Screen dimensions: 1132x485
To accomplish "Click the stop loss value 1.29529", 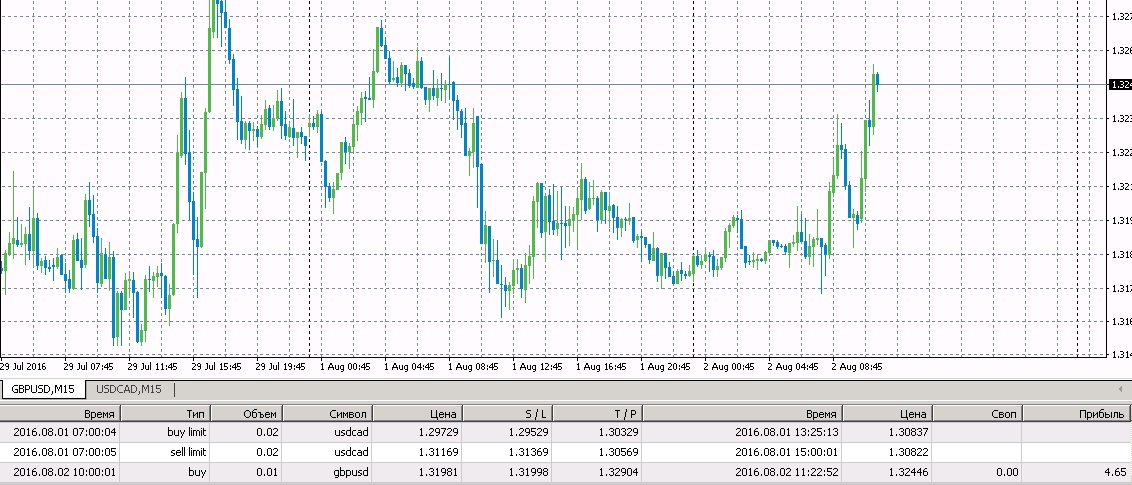I will click(528, 432).
